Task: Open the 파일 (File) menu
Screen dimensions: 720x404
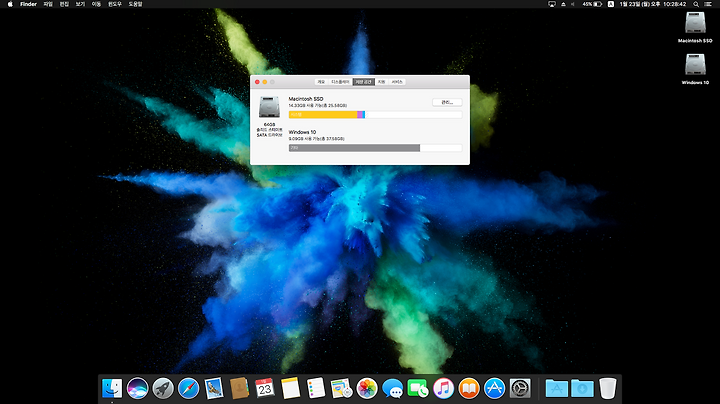Action: click(48, 4)
